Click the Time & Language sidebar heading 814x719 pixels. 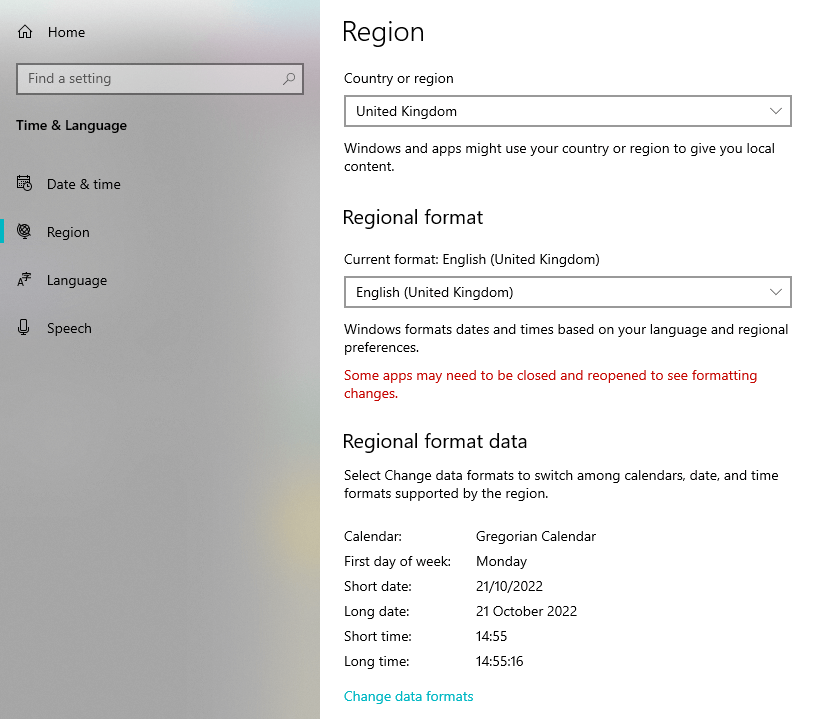(x=71, y=125)
